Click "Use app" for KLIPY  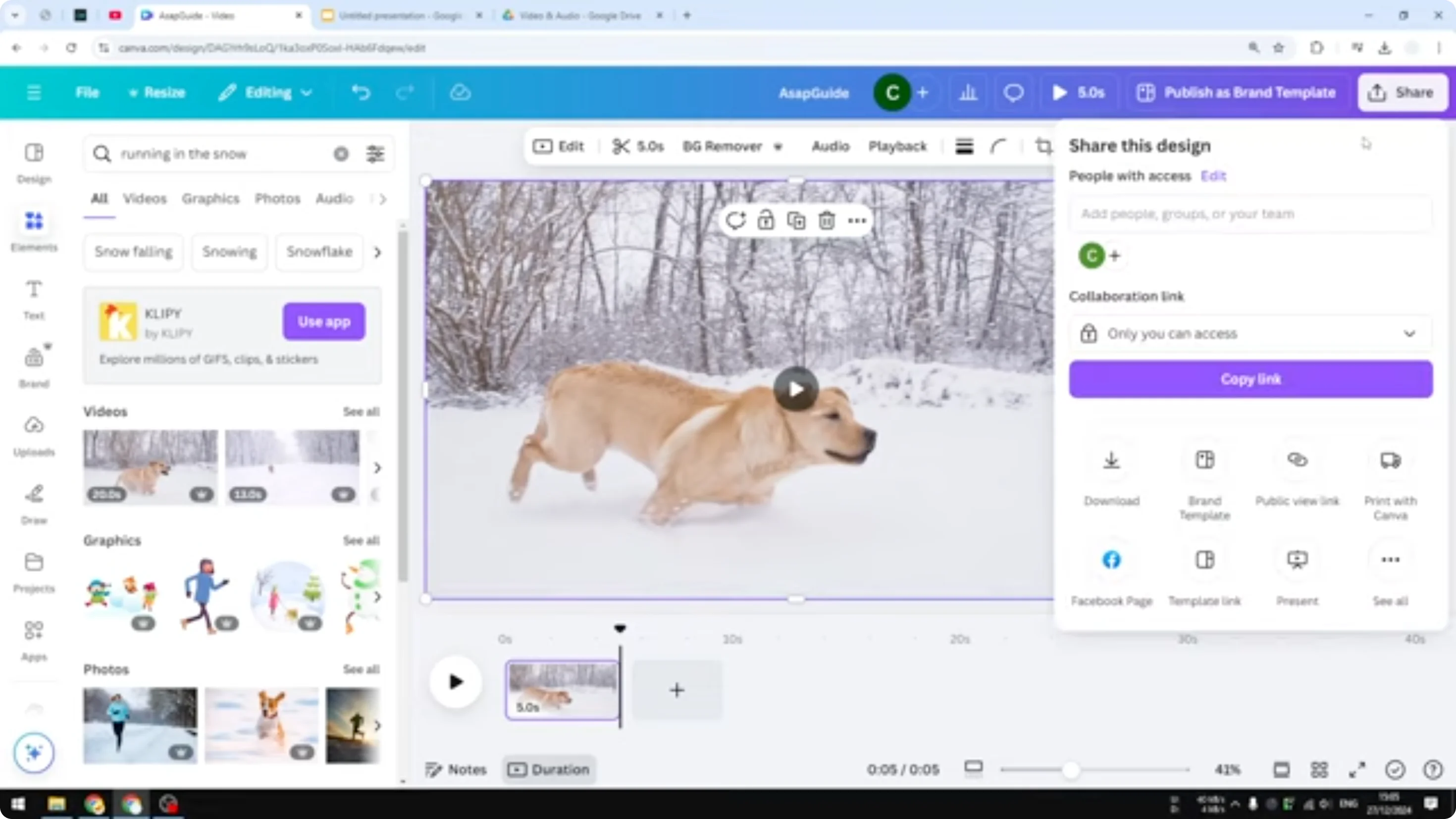click(x=323, y=321)
